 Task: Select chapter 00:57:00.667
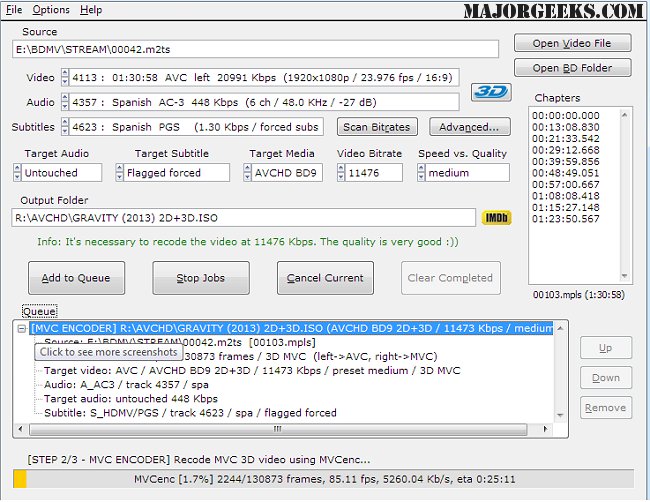pos(566,184)
